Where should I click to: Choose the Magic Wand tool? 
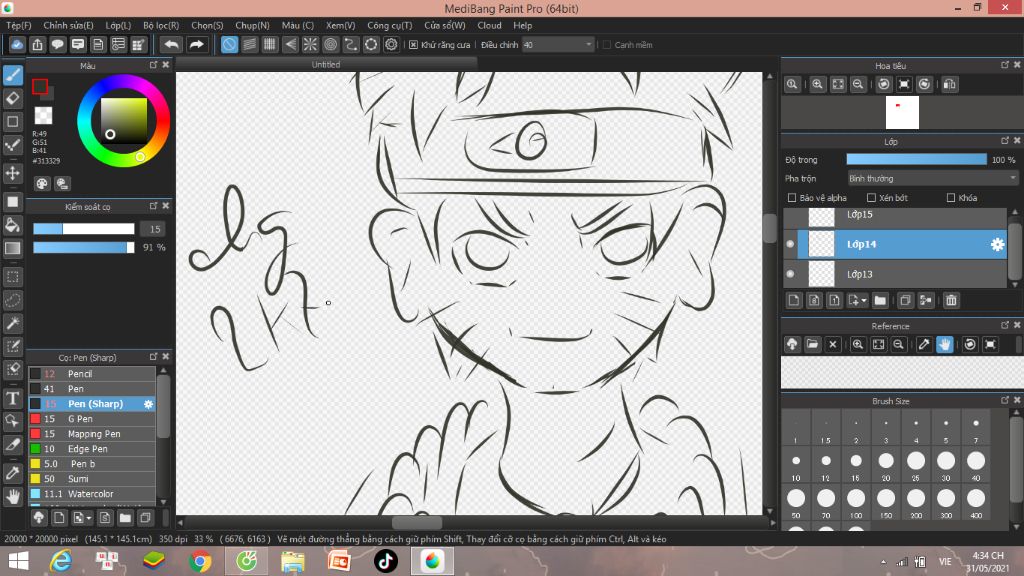click(12, 323)
